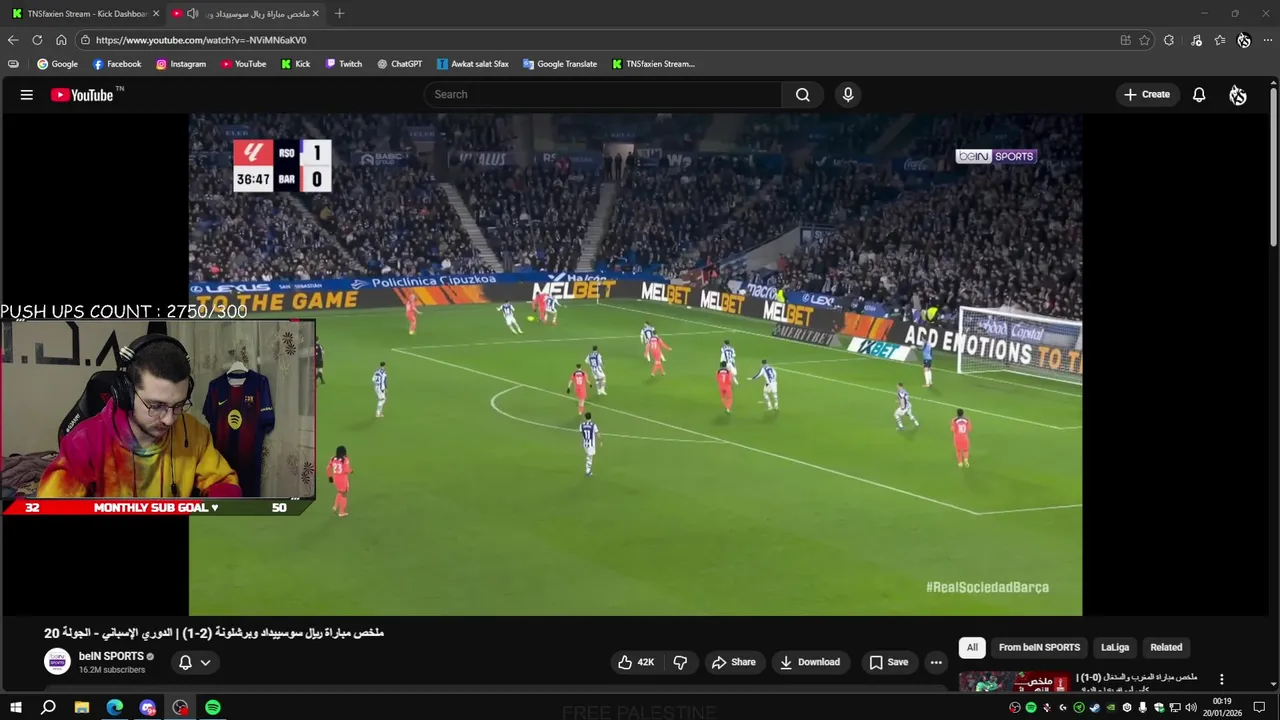Screen dimensions: 1280x720
Task: Click the video player to pause playback
Action: pos(635,365)
